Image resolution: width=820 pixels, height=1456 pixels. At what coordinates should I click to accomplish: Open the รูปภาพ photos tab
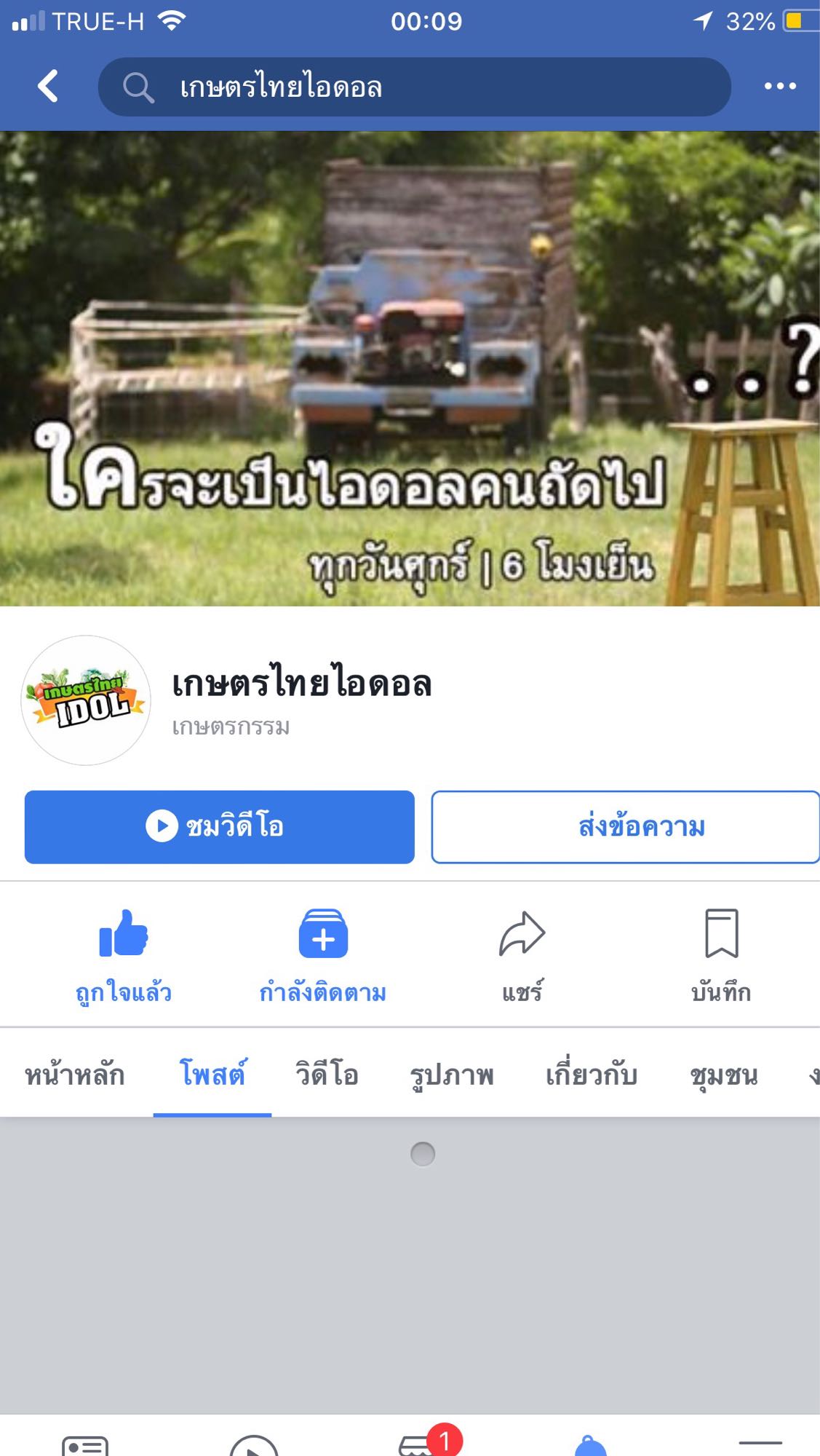click(x=452, y=1075)
